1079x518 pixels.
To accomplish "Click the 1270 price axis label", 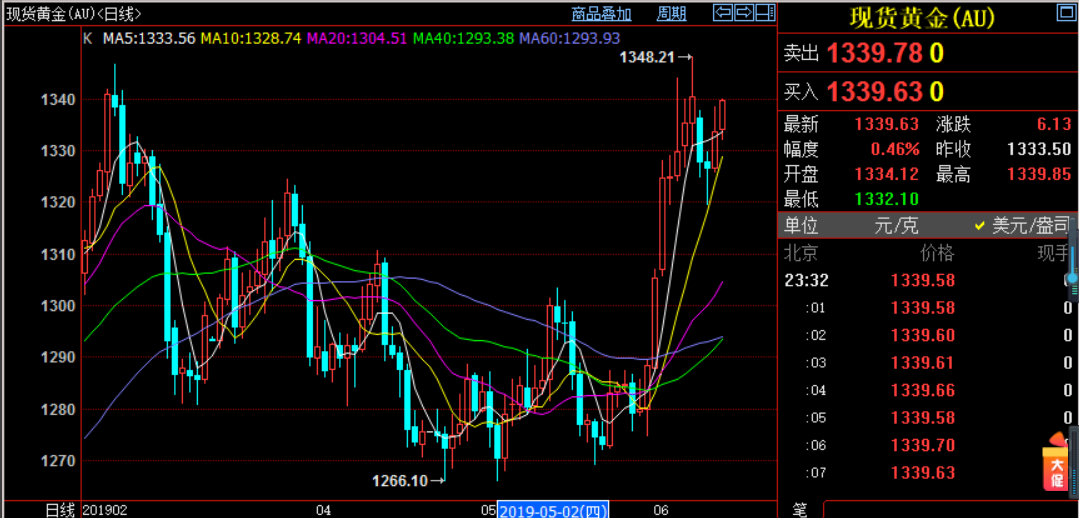I will pos(56,461).
